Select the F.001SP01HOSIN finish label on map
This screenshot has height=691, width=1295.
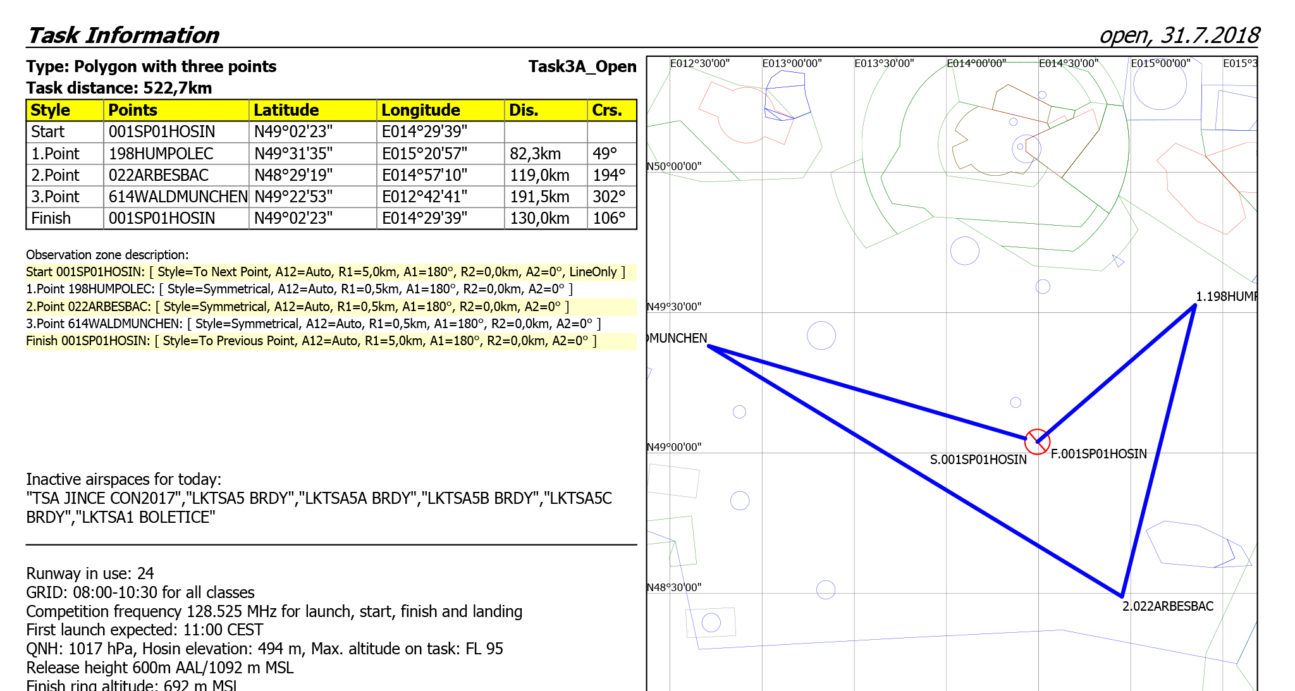click(1098, 454)
